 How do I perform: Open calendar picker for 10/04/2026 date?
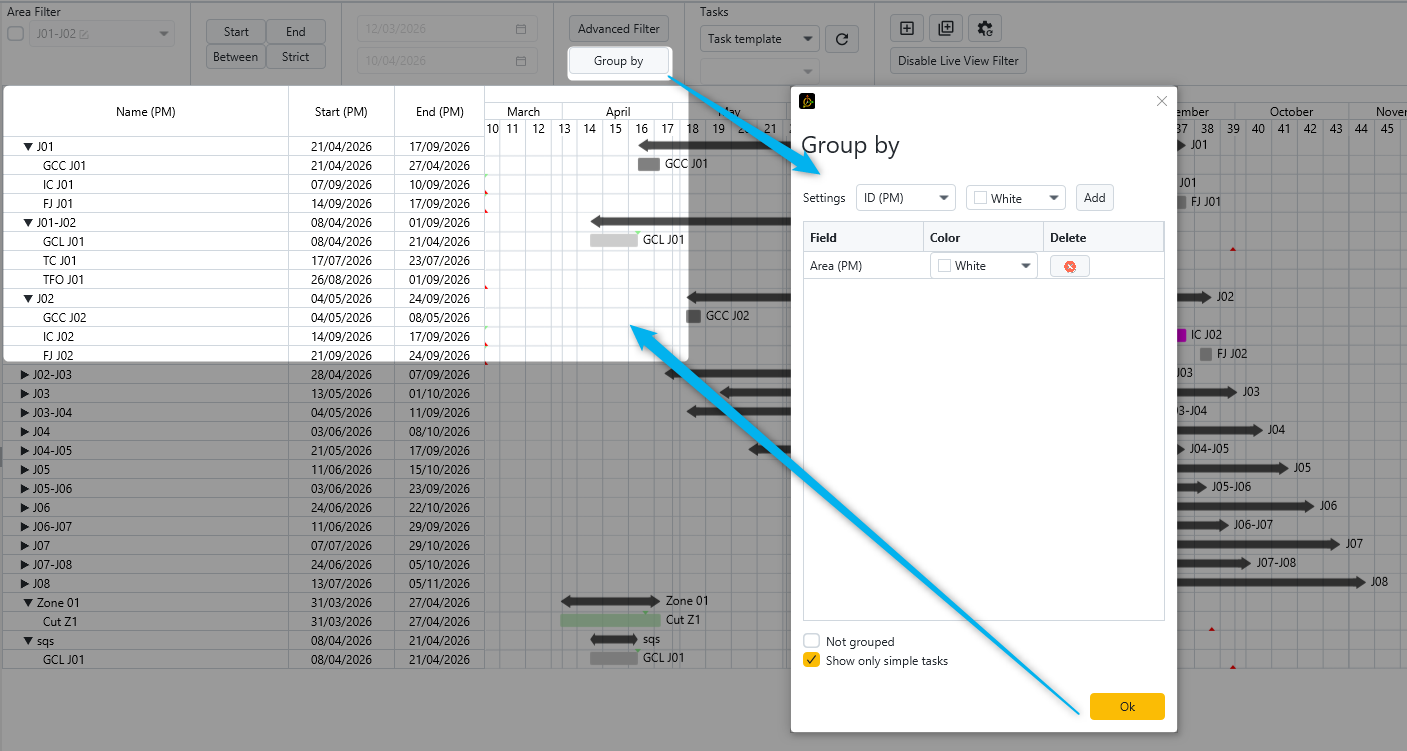(x=521, y=61)
